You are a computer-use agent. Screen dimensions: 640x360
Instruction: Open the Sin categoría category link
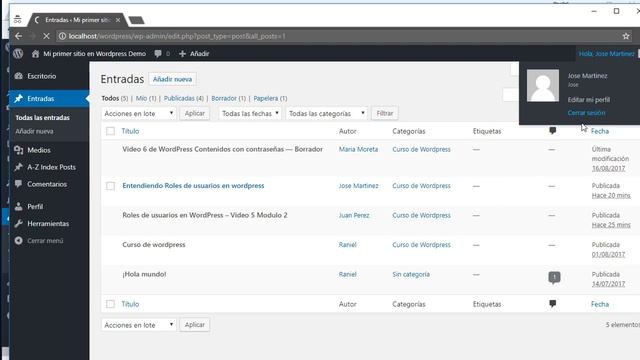pyautogui.click(x=411, y=275)
